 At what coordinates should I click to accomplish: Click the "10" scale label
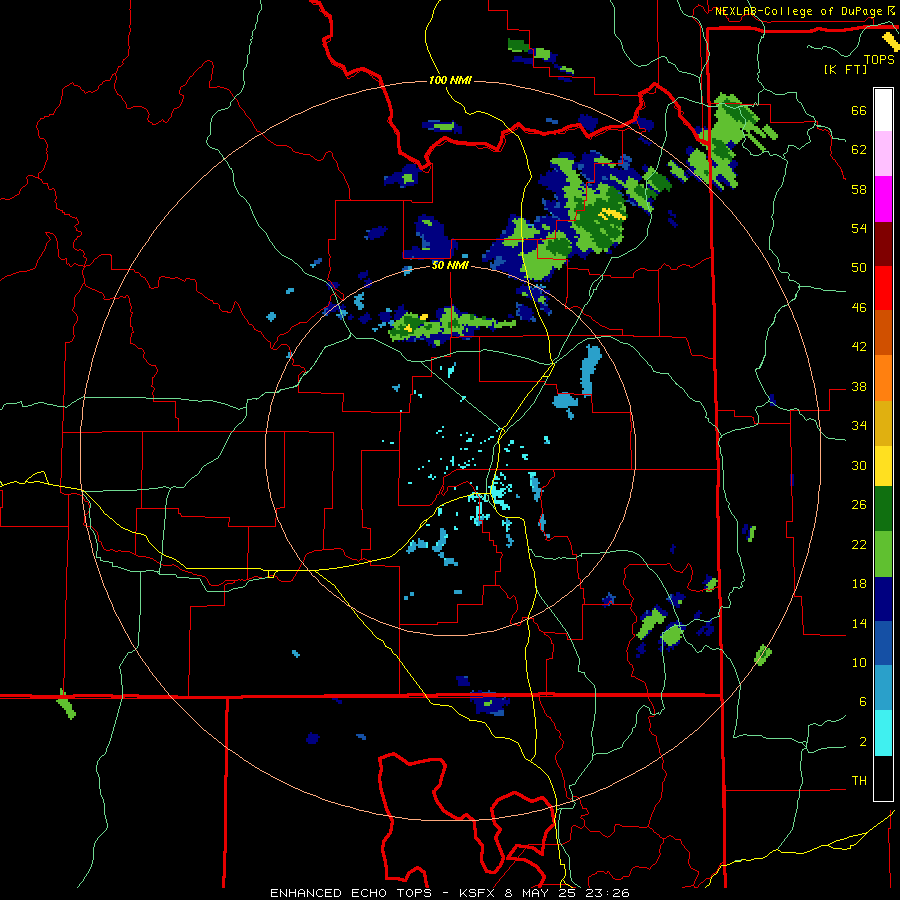(859, 662)
